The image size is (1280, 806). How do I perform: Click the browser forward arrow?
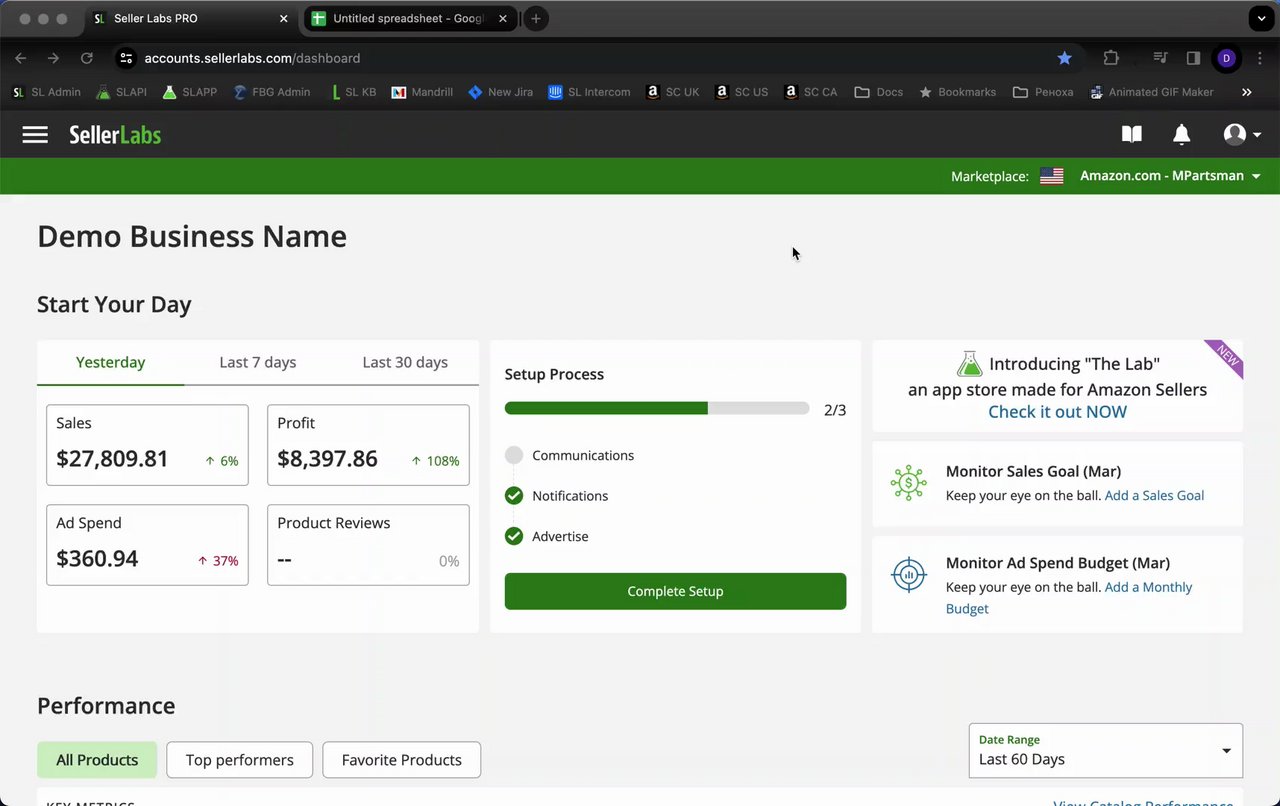[54, 58]
